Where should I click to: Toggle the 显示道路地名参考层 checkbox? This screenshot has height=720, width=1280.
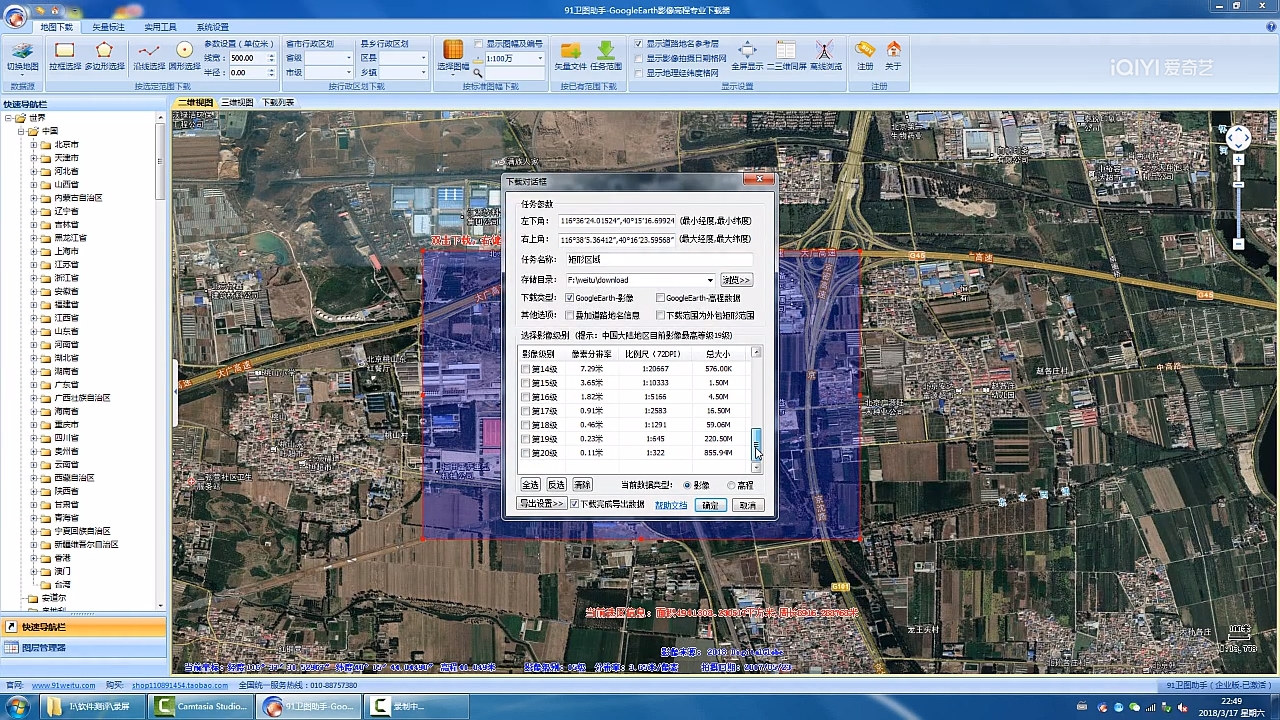point(638,44)
